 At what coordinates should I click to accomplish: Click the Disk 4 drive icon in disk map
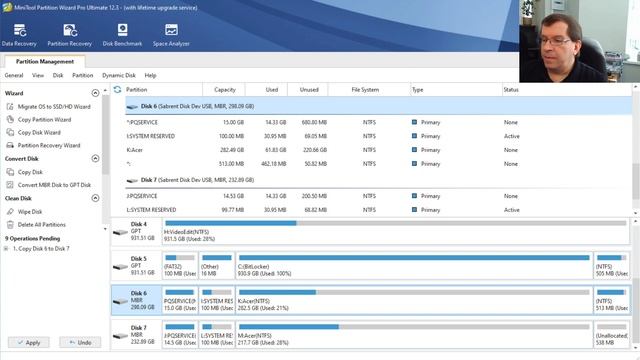[120, 232]
